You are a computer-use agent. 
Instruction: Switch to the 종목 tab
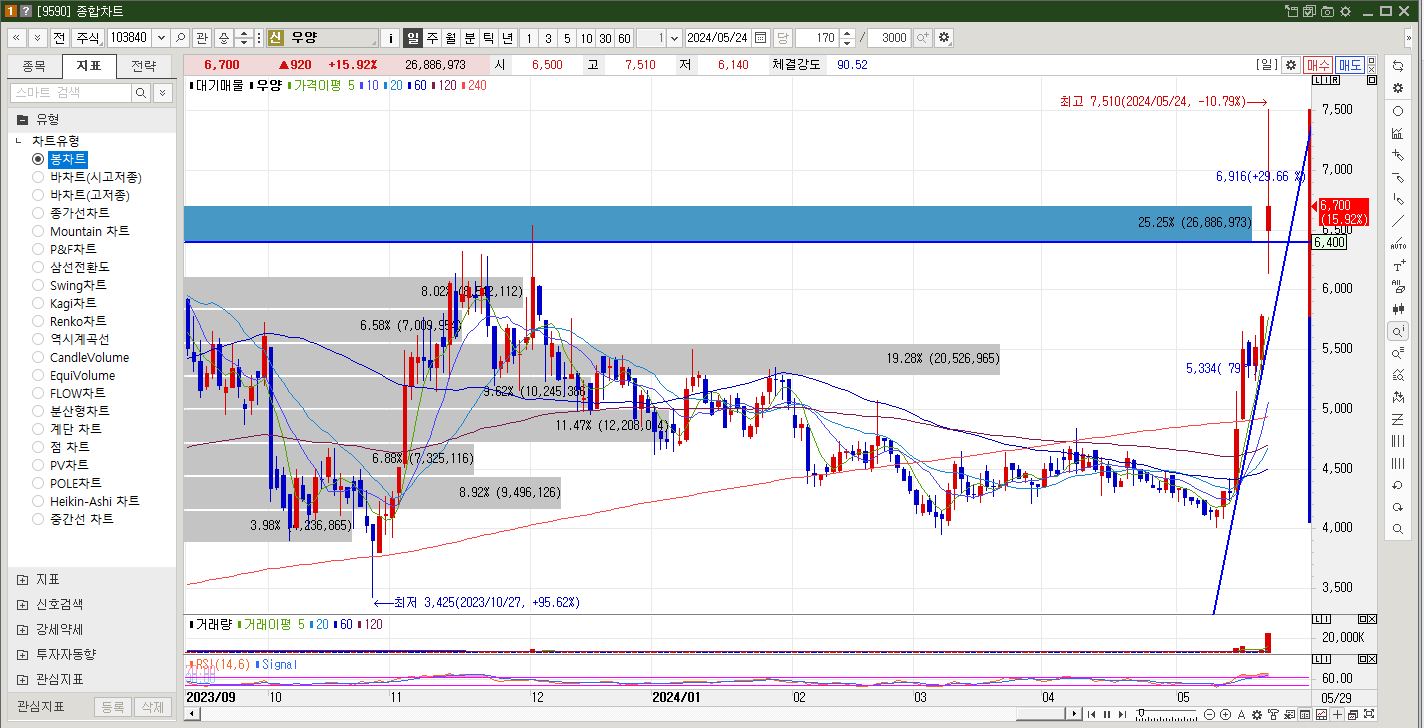pos(34,67)
